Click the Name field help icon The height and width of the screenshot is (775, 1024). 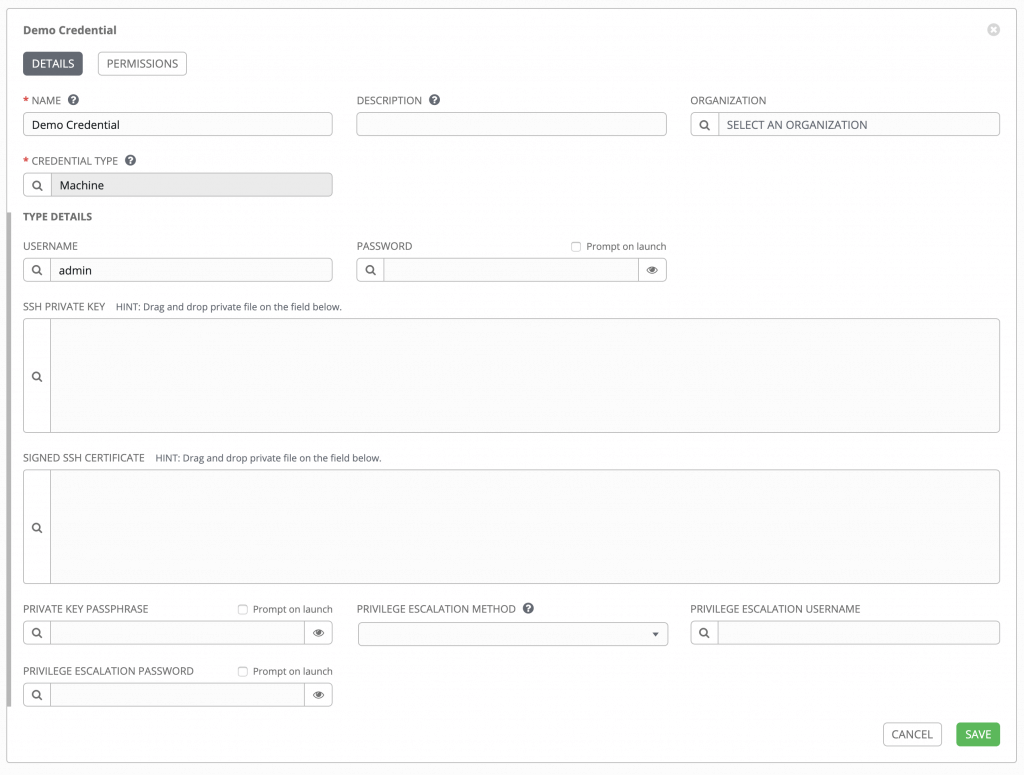click(74, 100)
